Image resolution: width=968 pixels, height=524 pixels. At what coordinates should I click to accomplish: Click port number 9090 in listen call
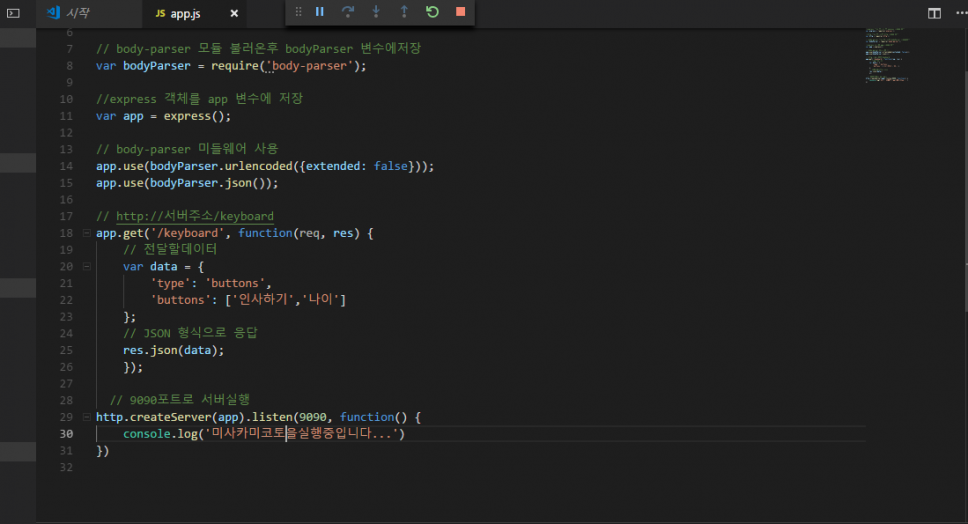313,417
